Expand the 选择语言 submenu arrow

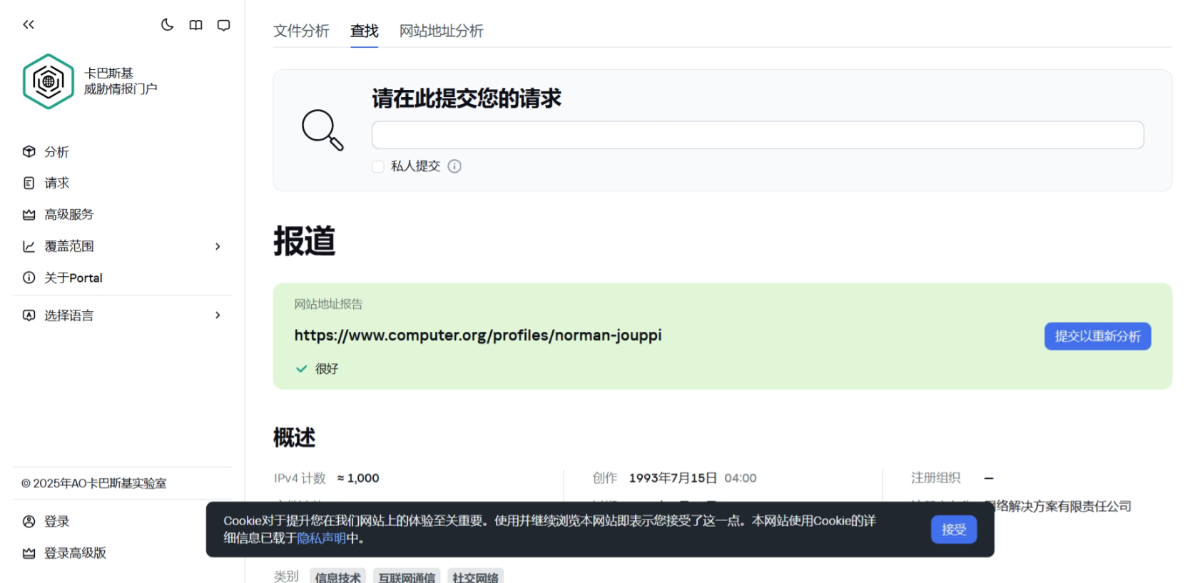pos(218,315)
